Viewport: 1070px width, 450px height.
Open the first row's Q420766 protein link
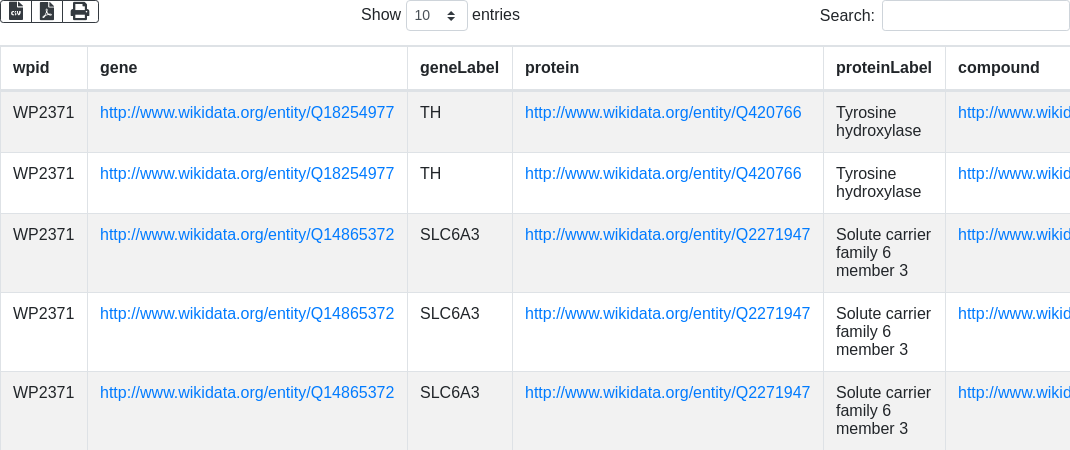(x=663, y=113)
